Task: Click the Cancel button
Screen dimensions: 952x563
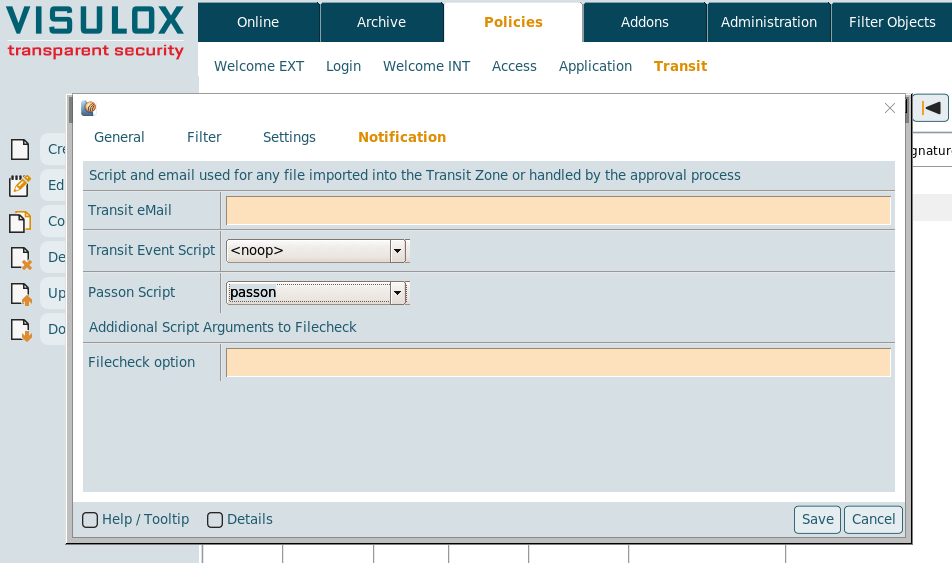Action: pyautogui.click(x=873, y=519)
